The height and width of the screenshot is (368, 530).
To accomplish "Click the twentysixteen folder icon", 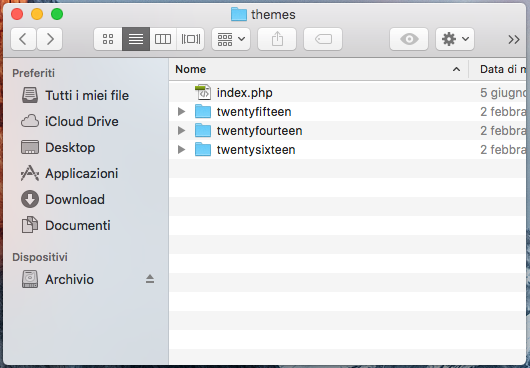I will coord(203,149).
